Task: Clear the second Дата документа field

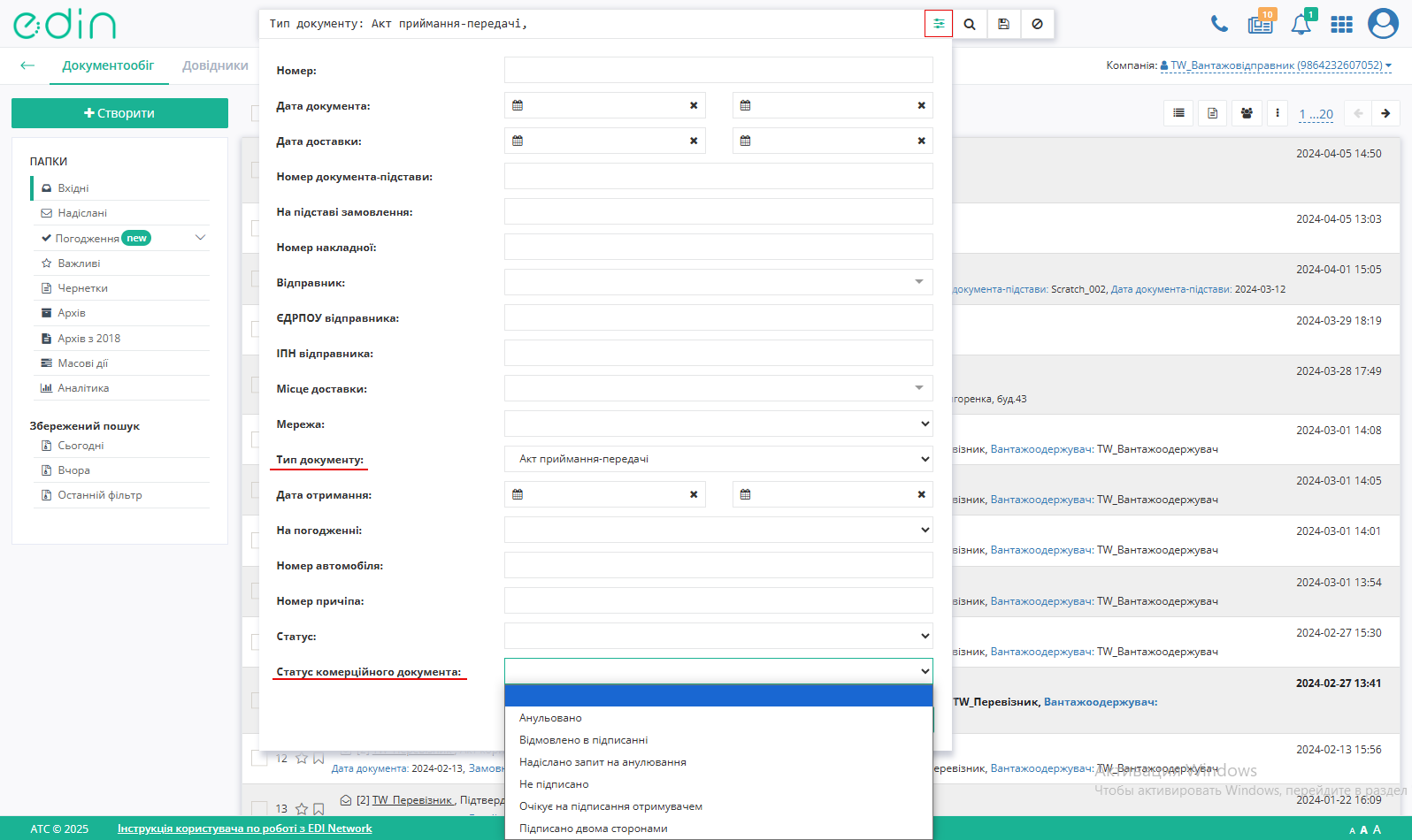Action: click(x=921, y=105)
